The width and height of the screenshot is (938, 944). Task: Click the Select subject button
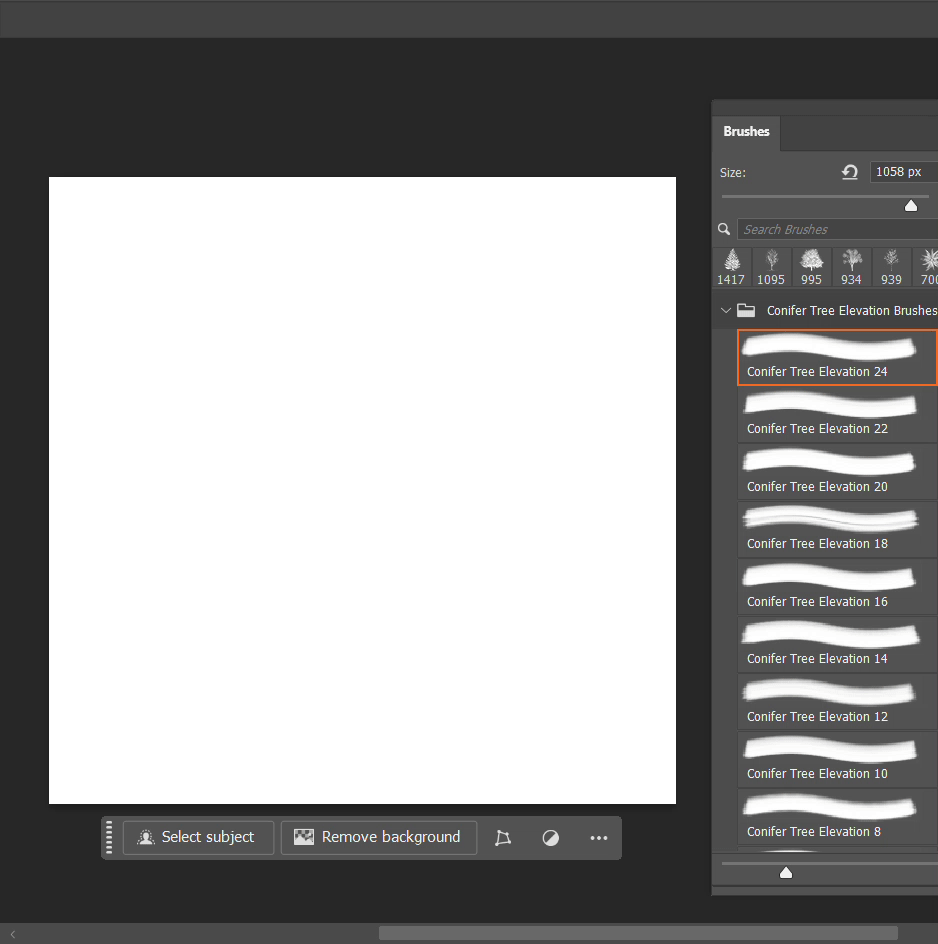pyautogui.click(x=198, y=838)
